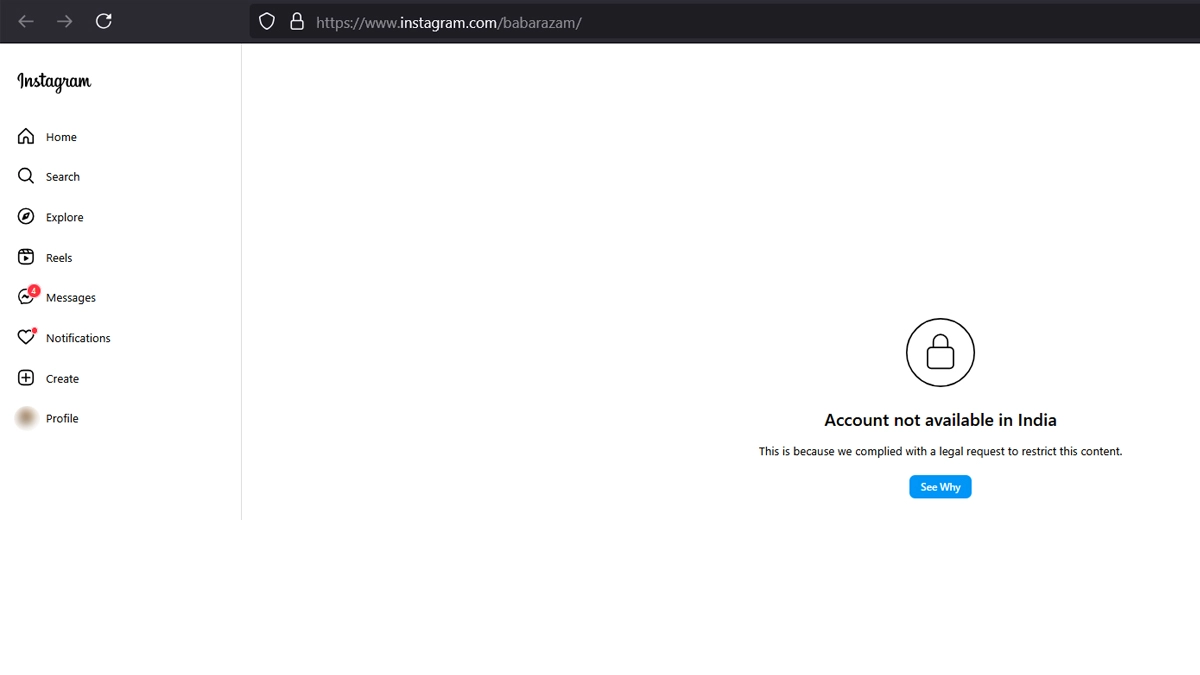
Task: Click the Reels video icon
Action: pyautogui.click(x=26, y=258)
